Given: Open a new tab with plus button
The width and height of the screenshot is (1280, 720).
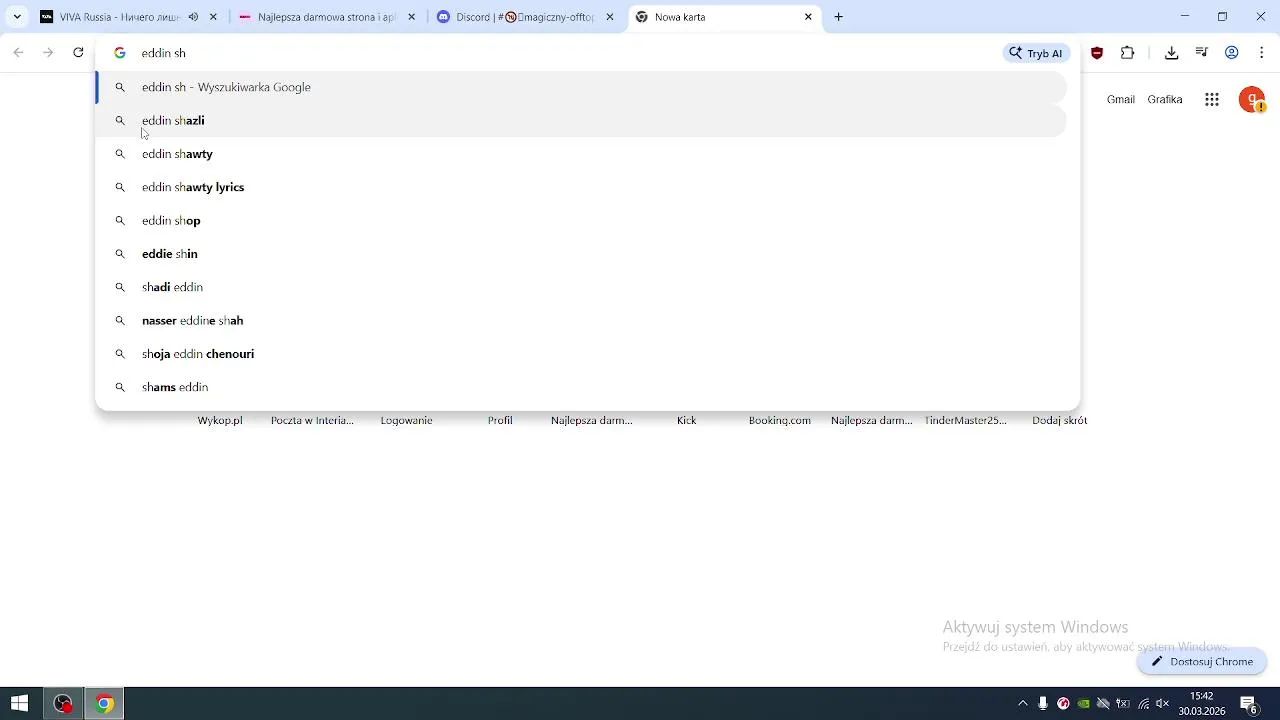Looking at the screenshot, I should (x=839, y=17).
